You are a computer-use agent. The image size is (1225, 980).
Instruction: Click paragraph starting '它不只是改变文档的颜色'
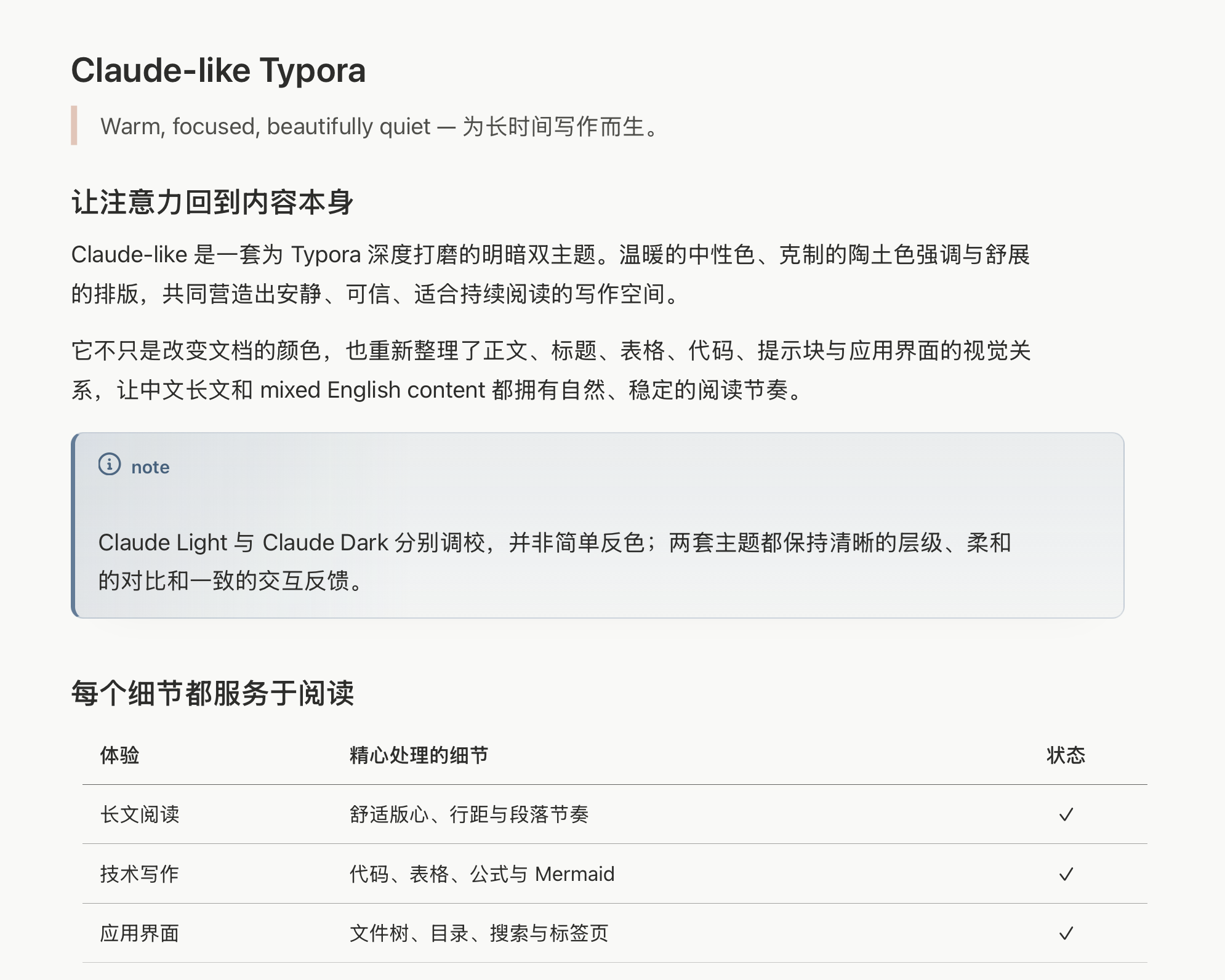550,370
